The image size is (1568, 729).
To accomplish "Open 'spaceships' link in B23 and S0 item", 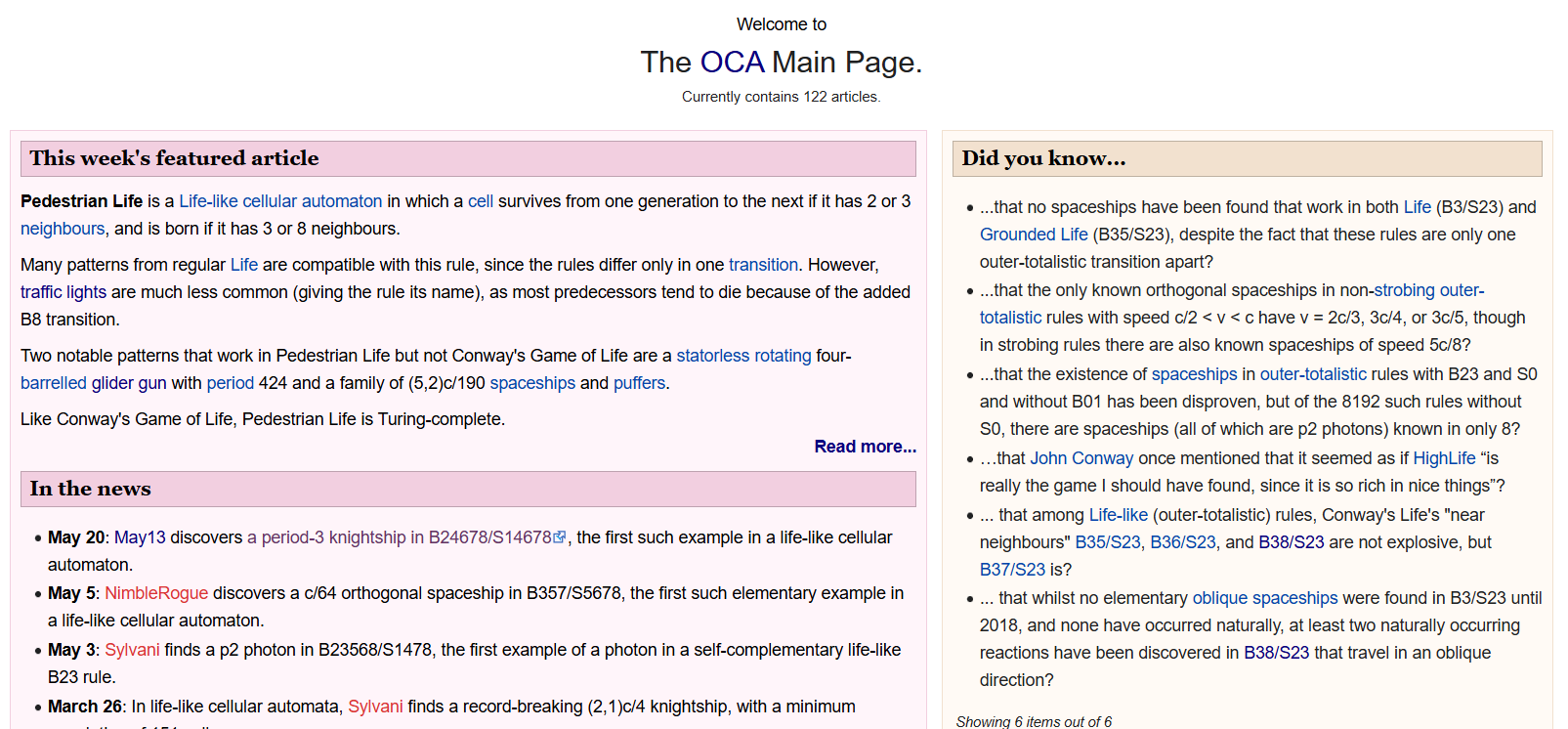I will click(x=1194, y=374).
